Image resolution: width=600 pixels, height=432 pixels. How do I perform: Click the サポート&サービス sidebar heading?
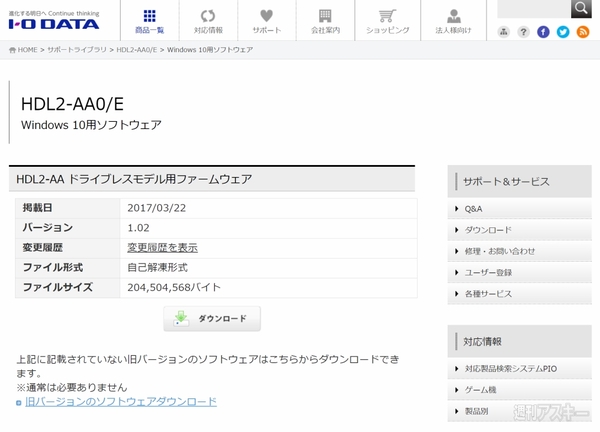pyautogui.click(x=506, y=181)
